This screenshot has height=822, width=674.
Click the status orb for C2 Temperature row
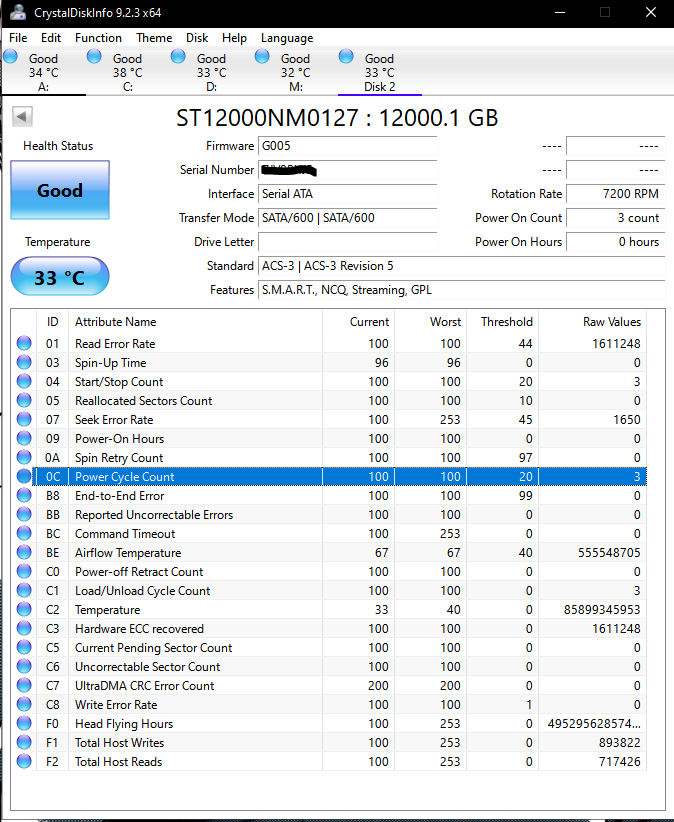tap(24, 609)
